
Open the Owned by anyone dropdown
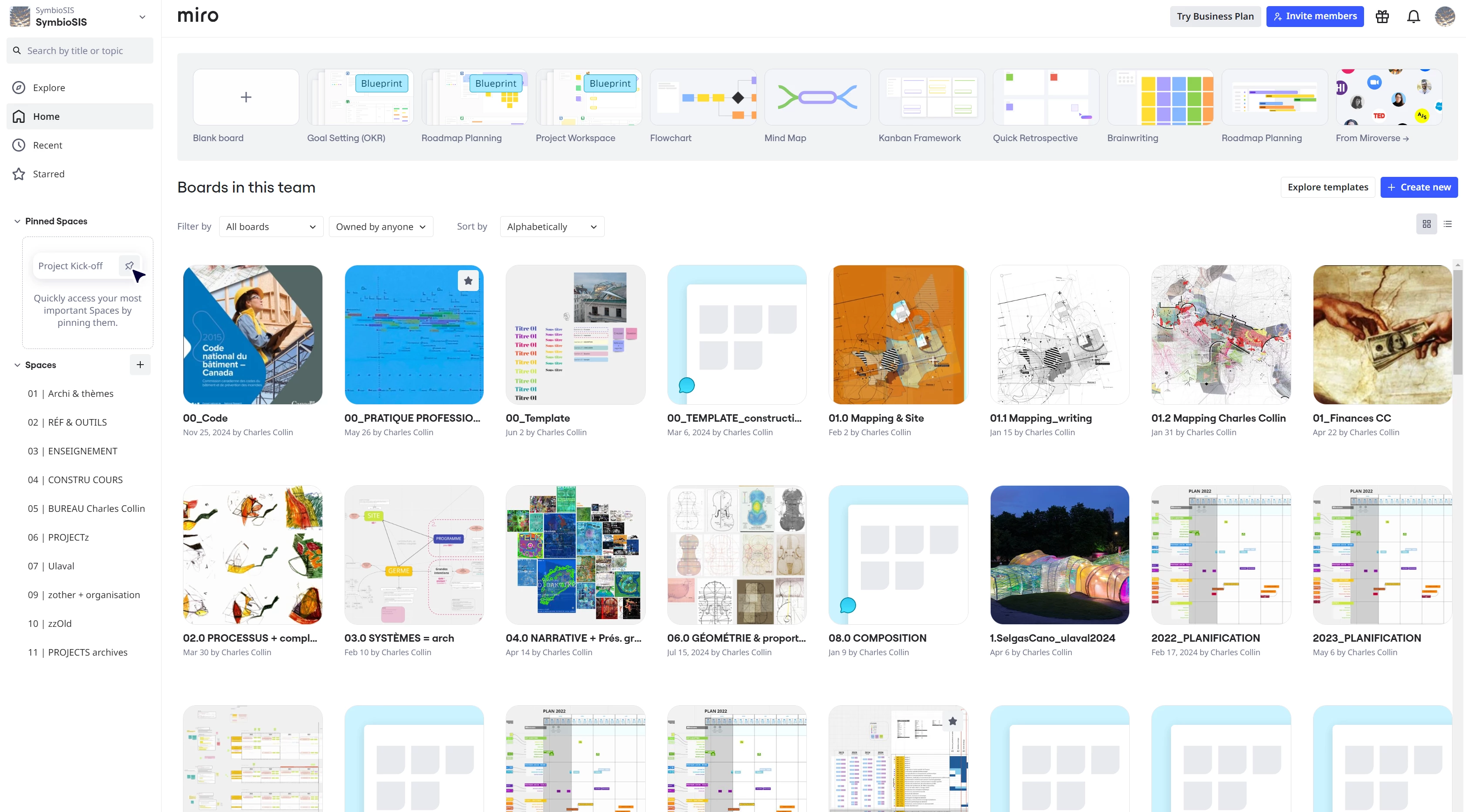coord(381,227)
